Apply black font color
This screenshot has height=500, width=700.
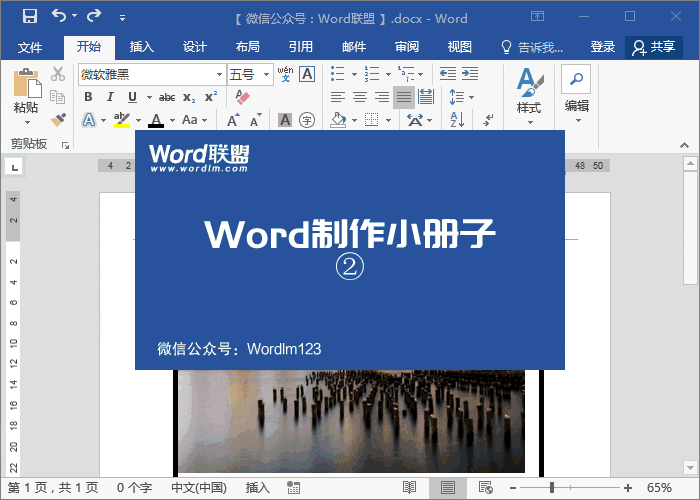[156, 120]
